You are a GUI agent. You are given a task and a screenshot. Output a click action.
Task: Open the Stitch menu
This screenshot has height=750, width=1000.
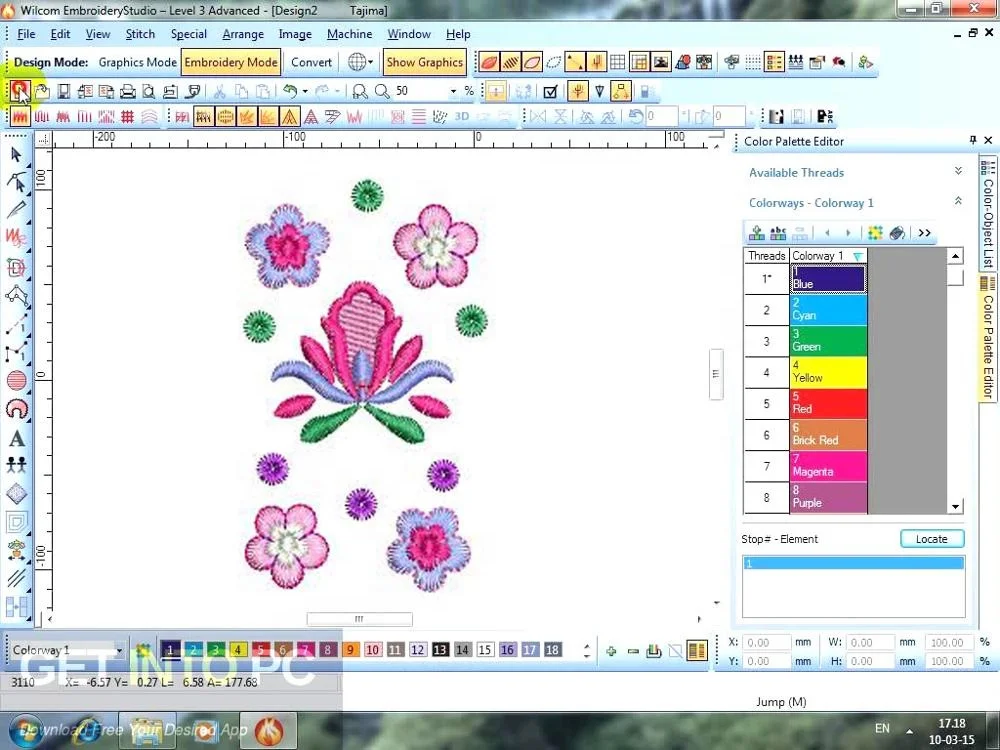tap(140, 34)
